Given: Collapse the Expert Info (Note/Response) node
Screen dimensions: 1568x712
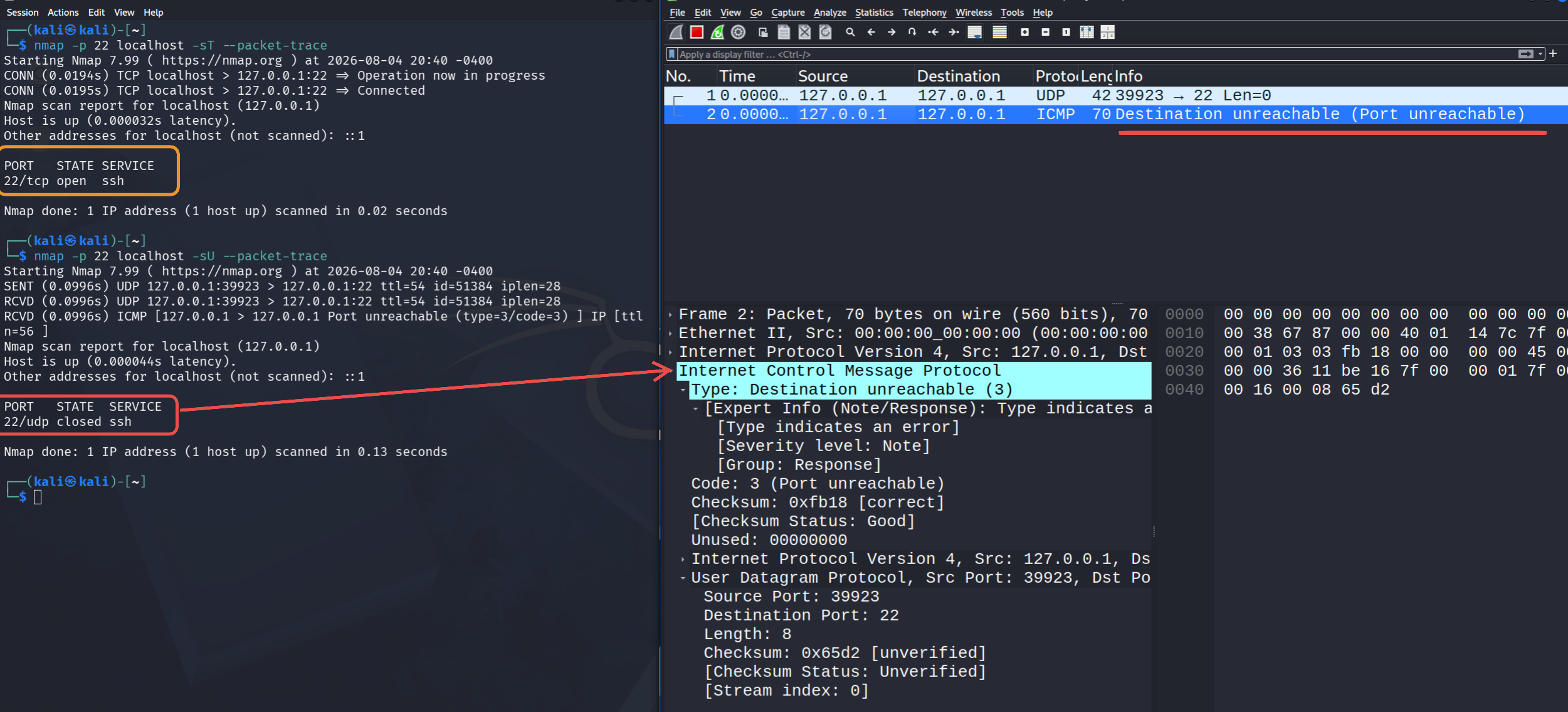Looking at the screenshot, I should pos(696,408).
